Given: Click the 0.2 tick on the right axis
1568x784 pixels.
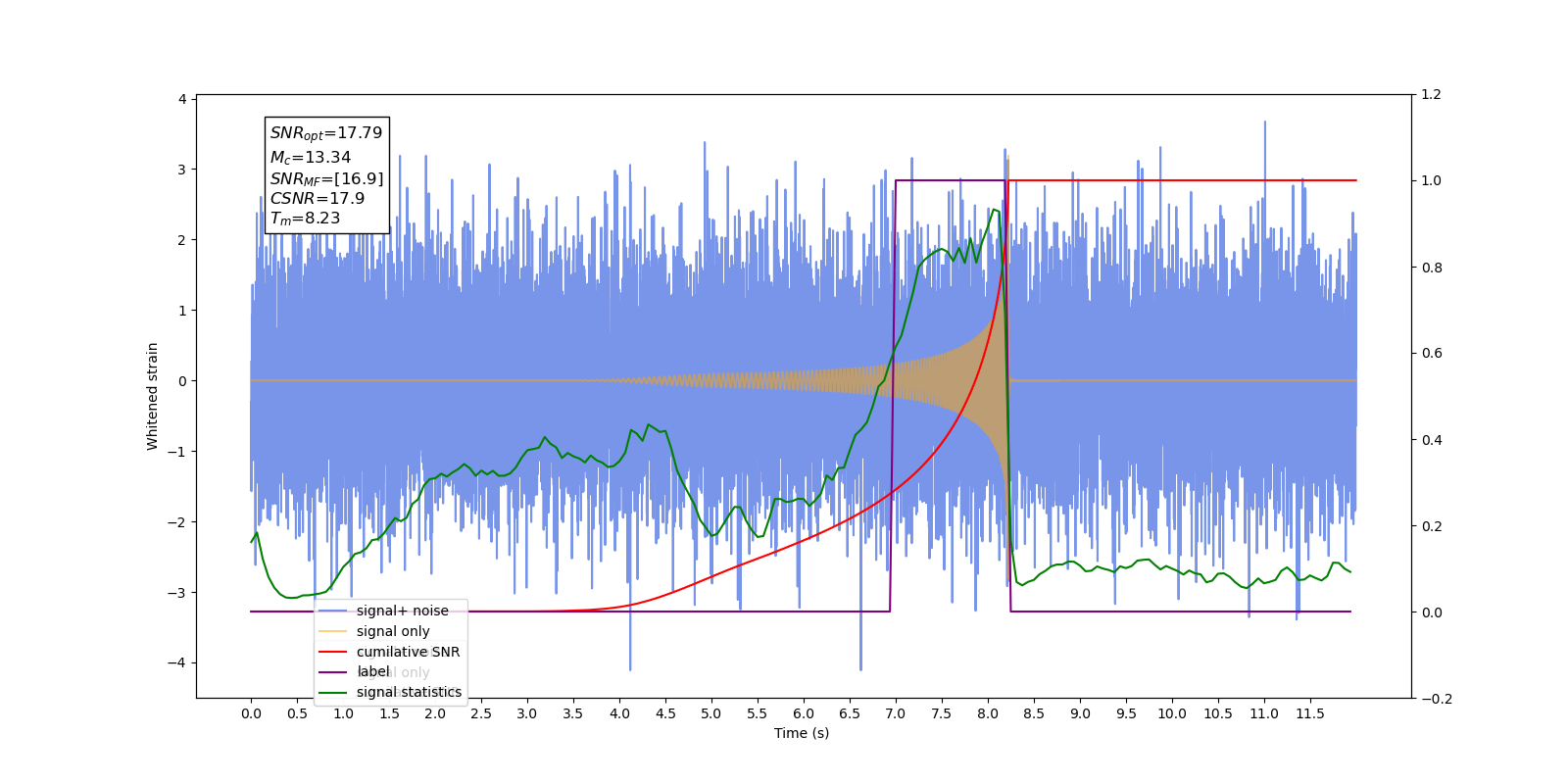Looking at the screenshot, I should [x=1432, y=526].
